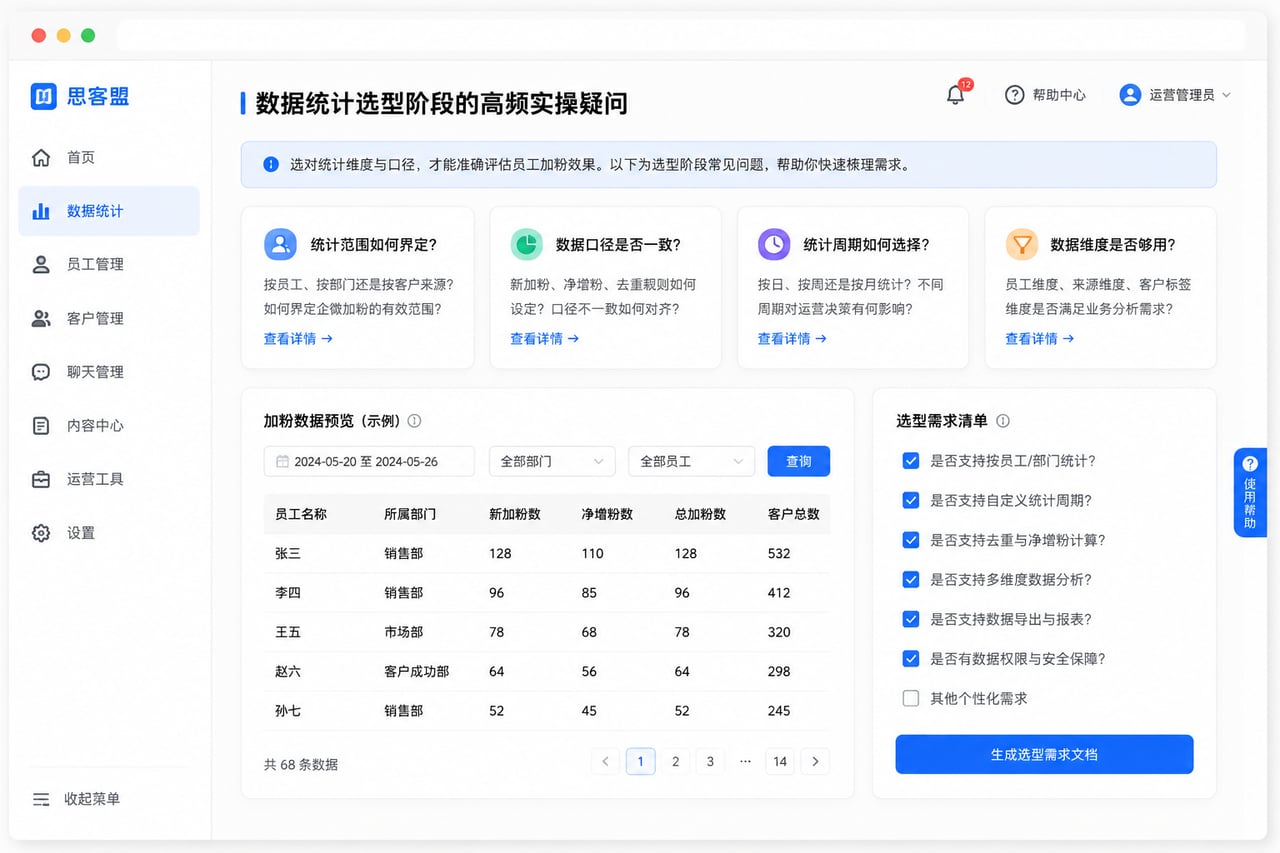The image size is (1280, 853).
Task: Select 运营工具 menu item
Action: (x=109, y=480)
